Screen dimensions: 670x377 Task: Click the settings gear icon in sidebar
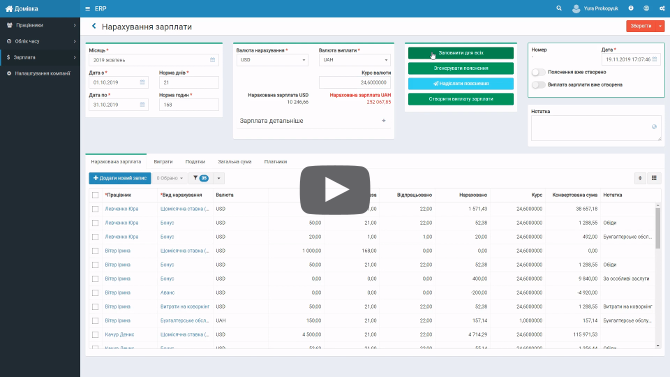coord(9,74)
